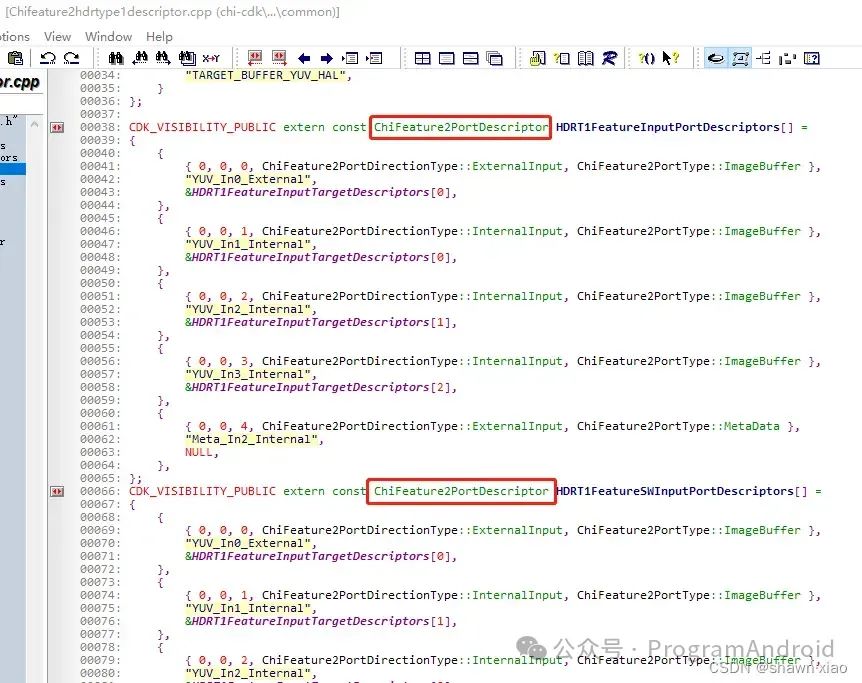
Task: Navigate forward with the blue right arrow
Action: coord(327,58)
